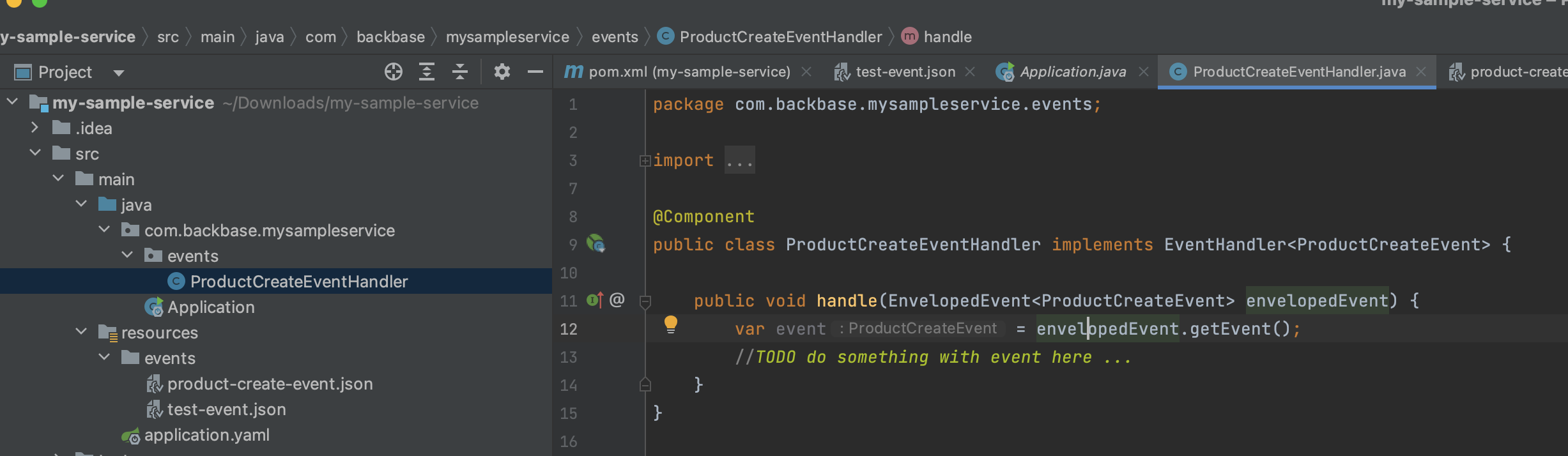1568x456 pixels.
Task: Click the Collapse All icon in Project panel
Action: coord(460,72)
